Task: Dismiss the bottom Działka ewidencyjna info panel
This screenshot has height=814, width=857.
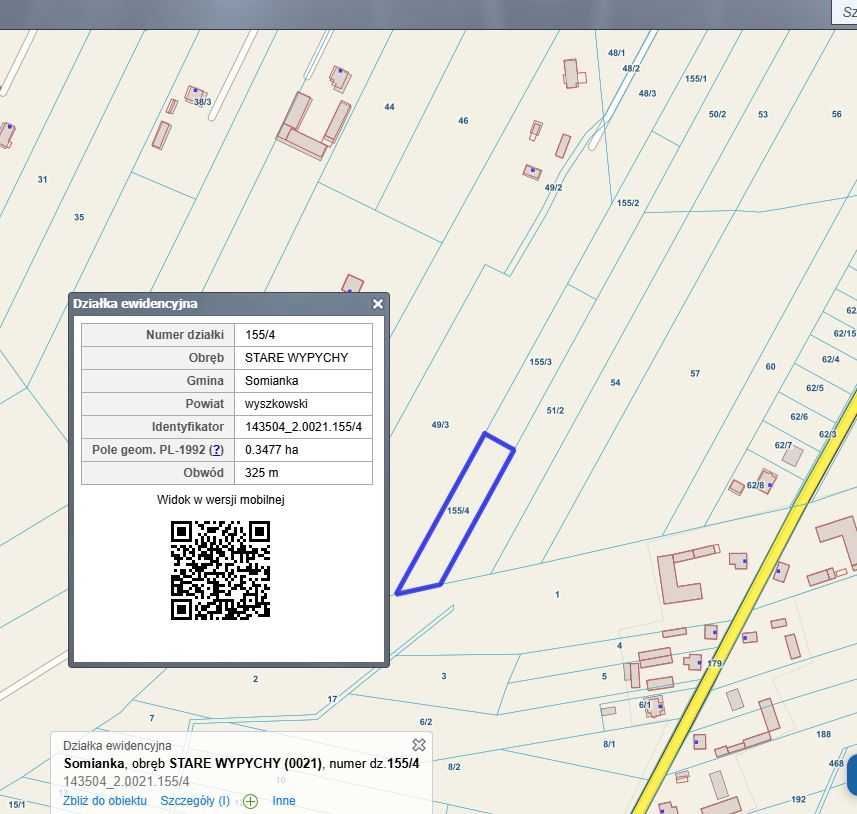Action: point(419,745)
